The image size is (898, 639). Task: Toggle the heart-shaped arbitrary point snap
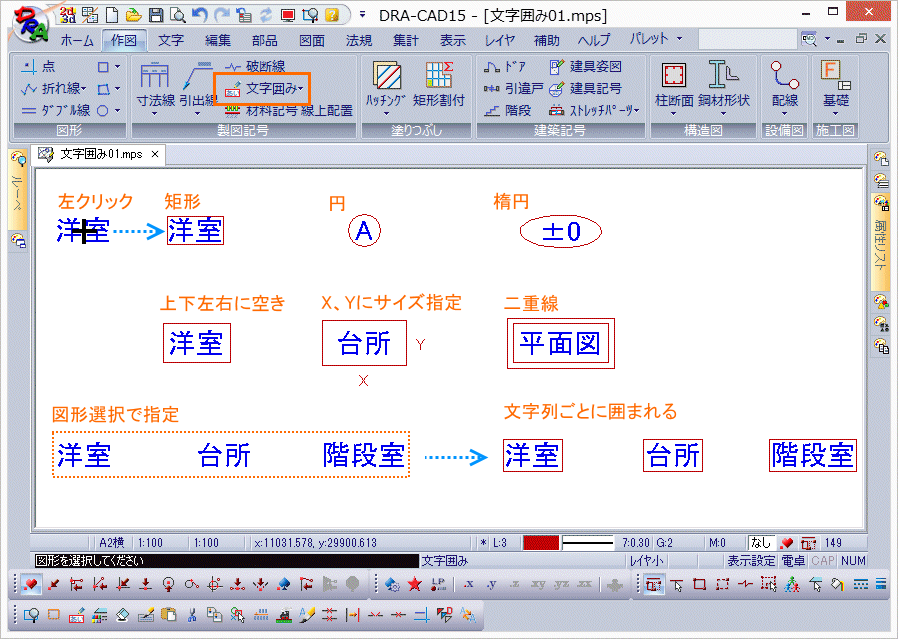31,584
